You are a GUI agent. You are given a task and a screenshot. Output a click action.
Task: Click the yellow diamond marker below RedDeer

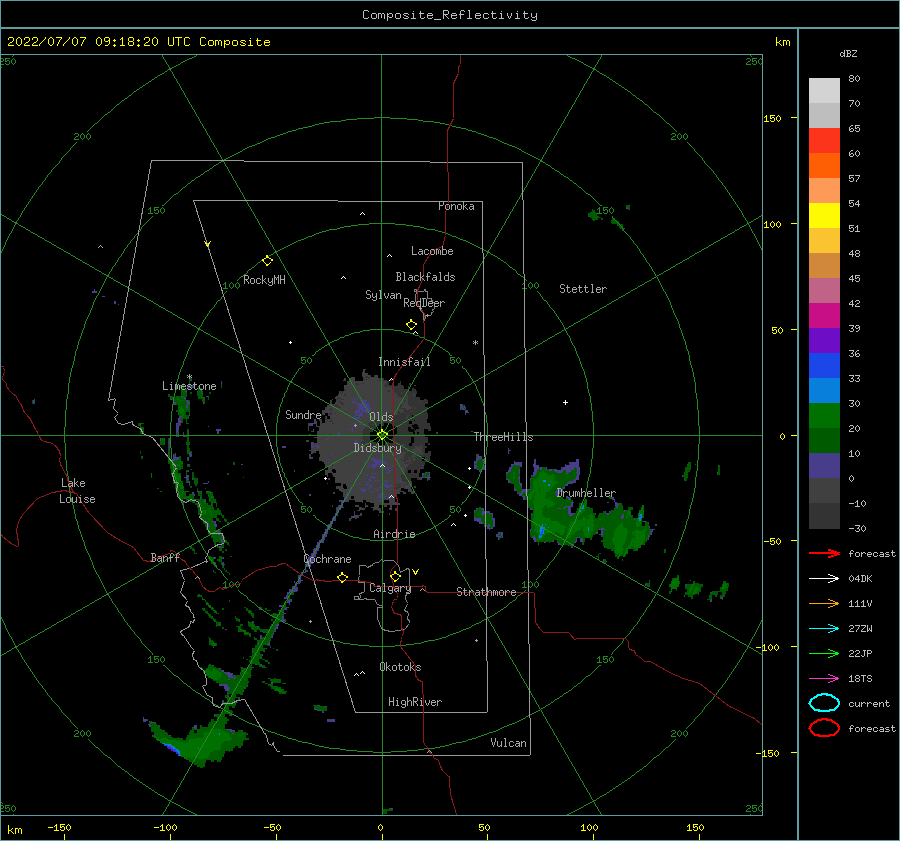pos(411,325)
